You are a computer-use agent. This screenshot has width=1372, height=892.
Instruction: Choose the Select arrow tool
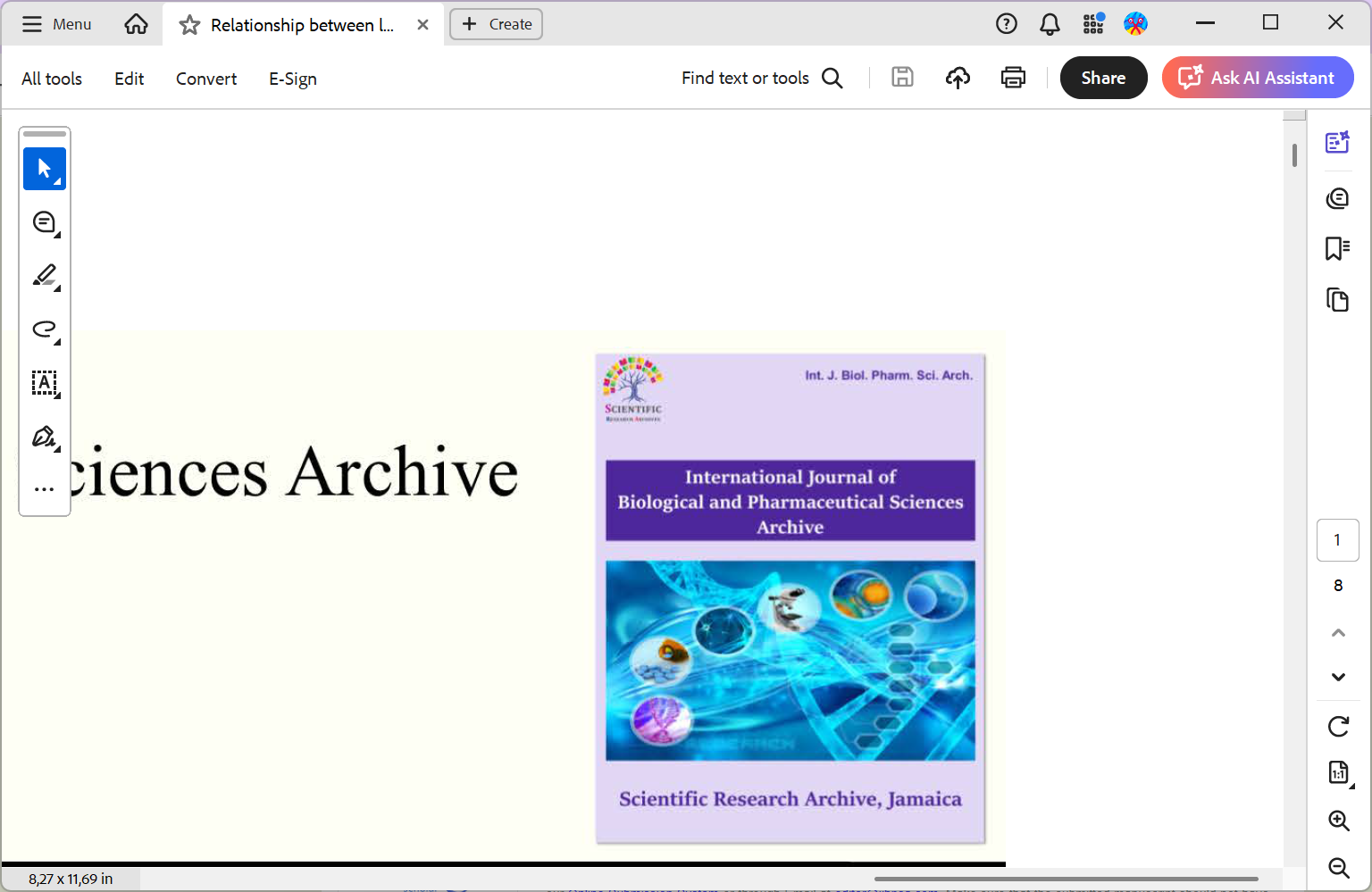tap(45, 169)
